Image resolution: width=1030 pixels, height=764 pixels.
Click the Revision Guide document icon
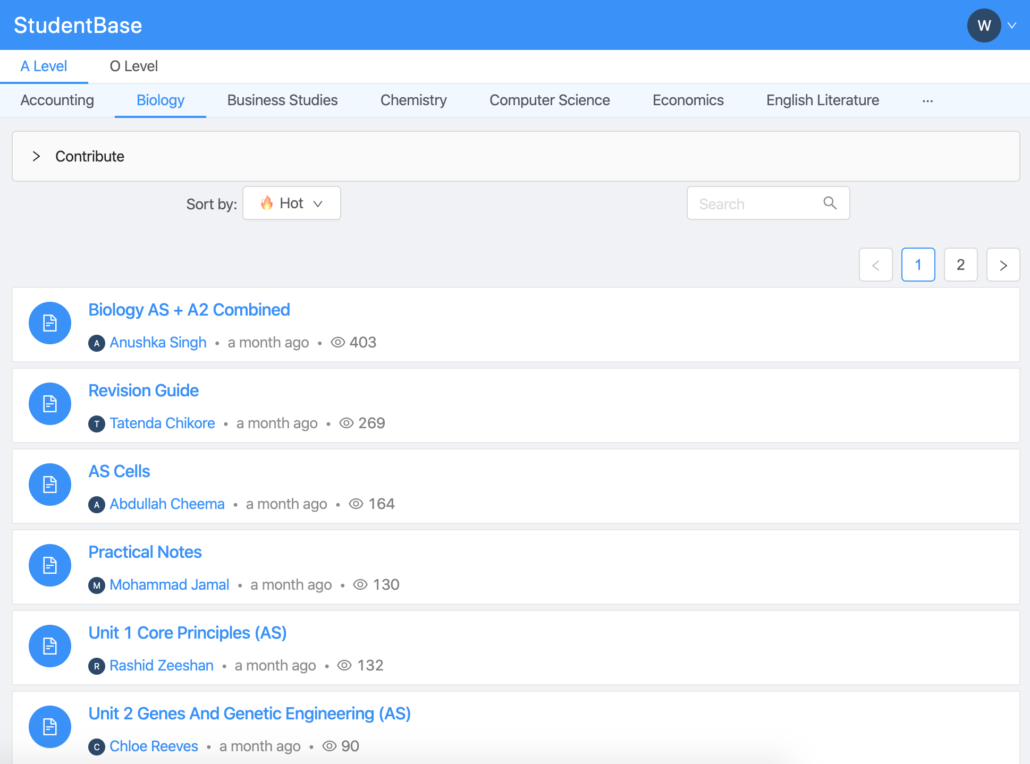pos(50,404)
